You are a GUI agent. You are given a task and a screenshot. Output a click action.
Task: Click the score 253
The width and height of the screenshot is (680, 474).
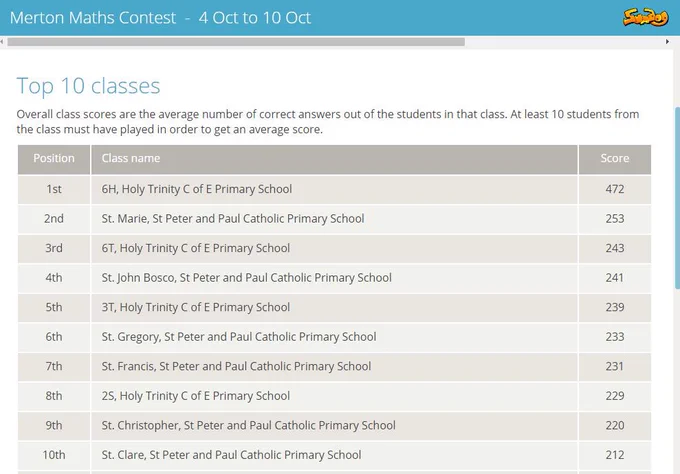tap(615, 219)
